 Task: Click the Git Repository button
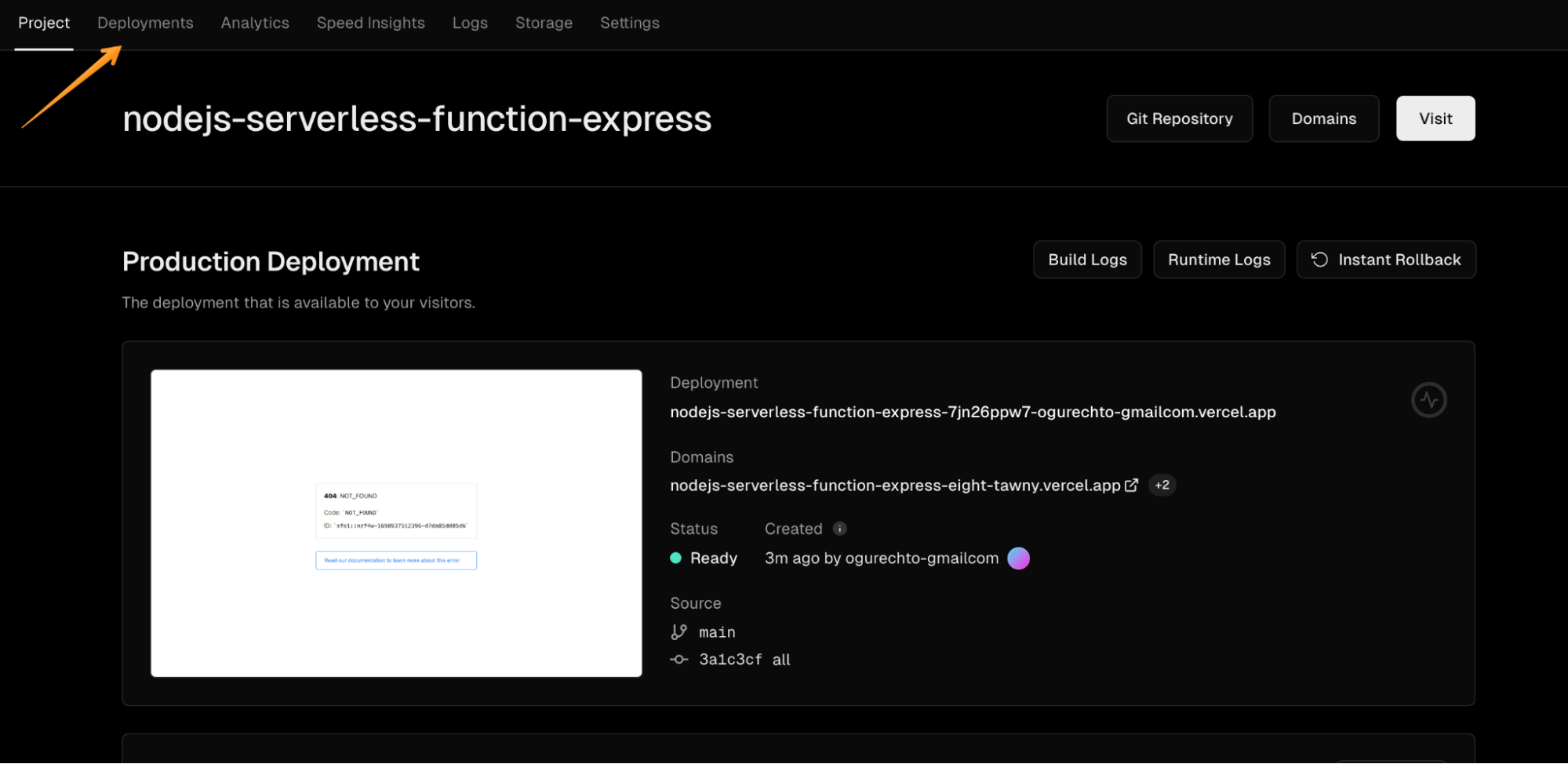coord(1179,118)
